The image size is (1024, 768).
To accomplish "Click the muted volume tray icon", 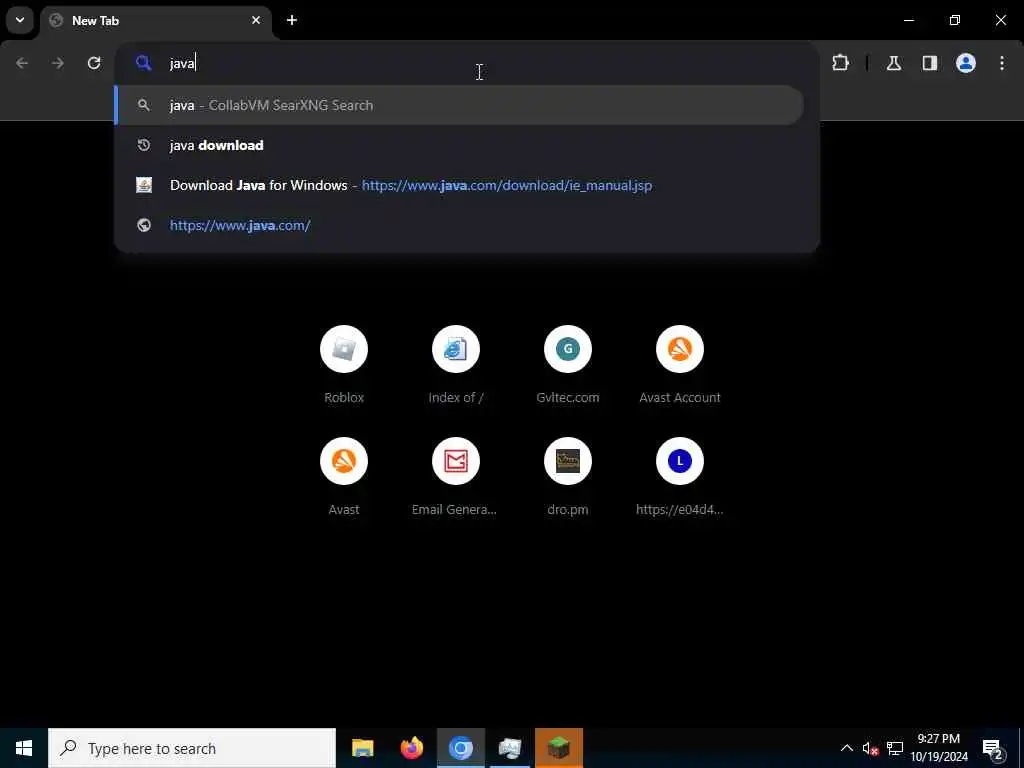I will tap(871, 748).
